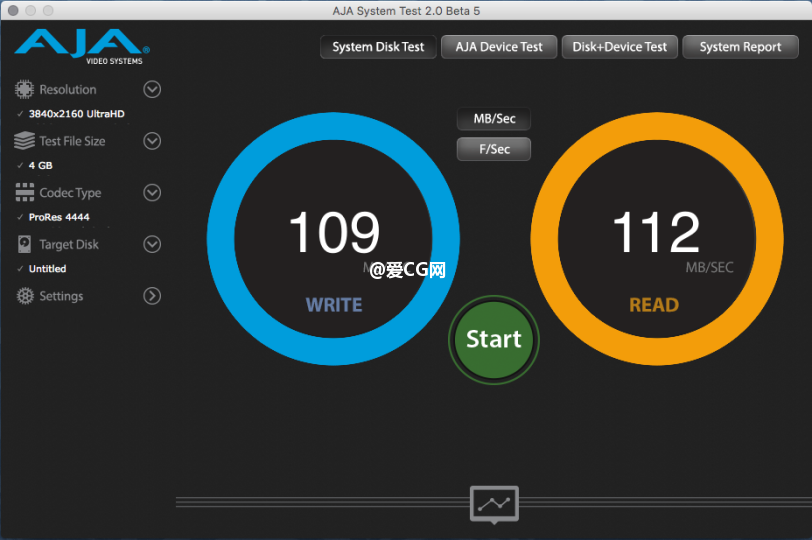The height and width of the screenshot is (540, 812).
Task: Select the 4 GB file size entry
Action: tap(40, 166)
